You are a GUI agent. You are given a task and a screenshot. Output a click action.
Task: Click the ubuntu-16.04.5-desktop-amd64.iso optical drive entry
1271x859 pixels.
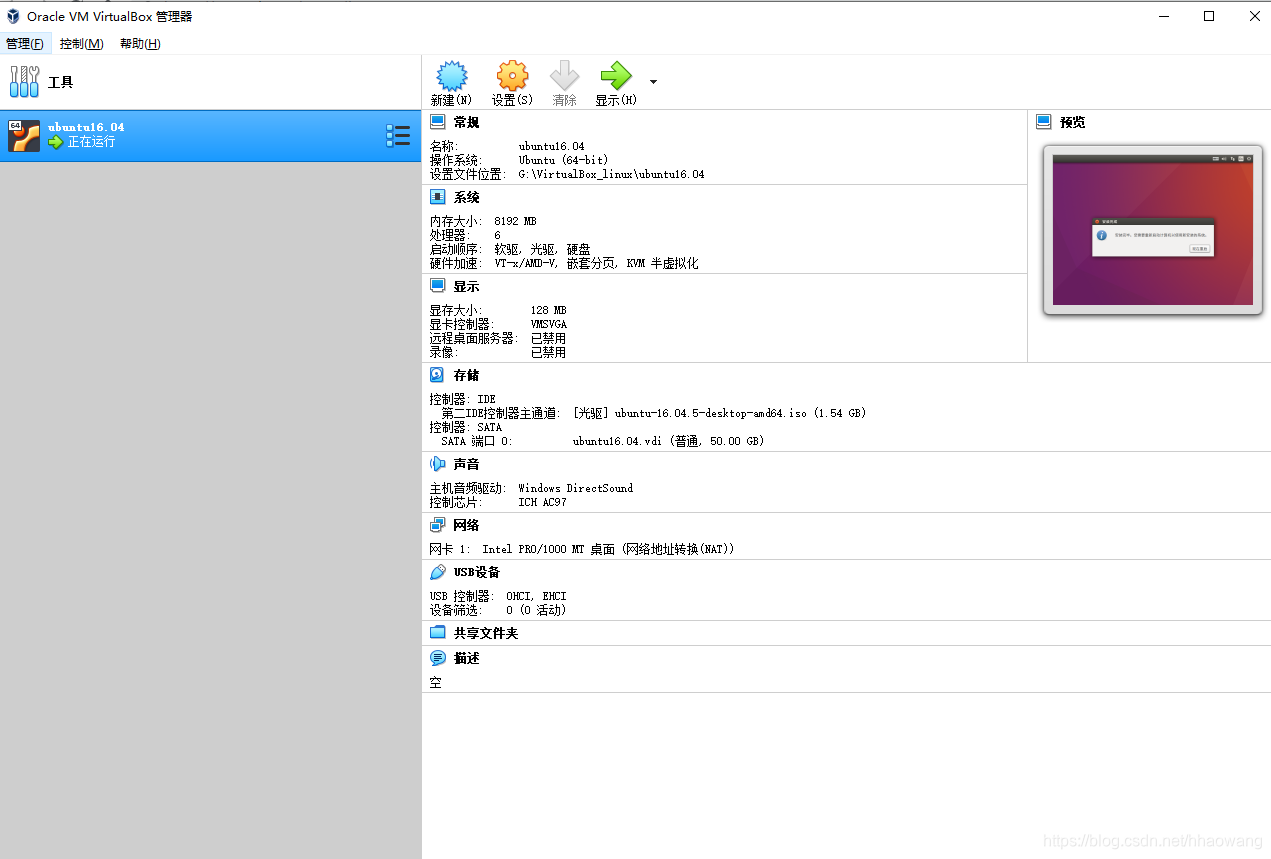719,413
